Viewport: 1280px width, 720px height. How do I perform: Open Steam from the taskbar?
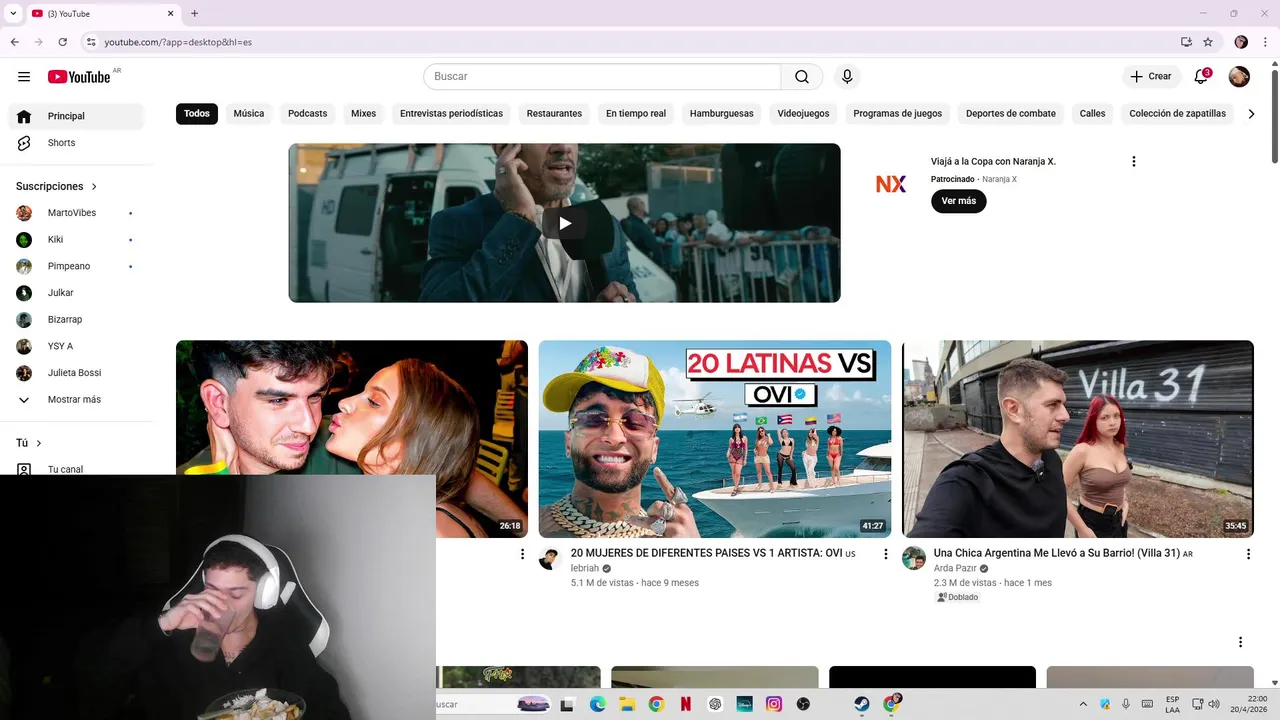click(861, 704)
